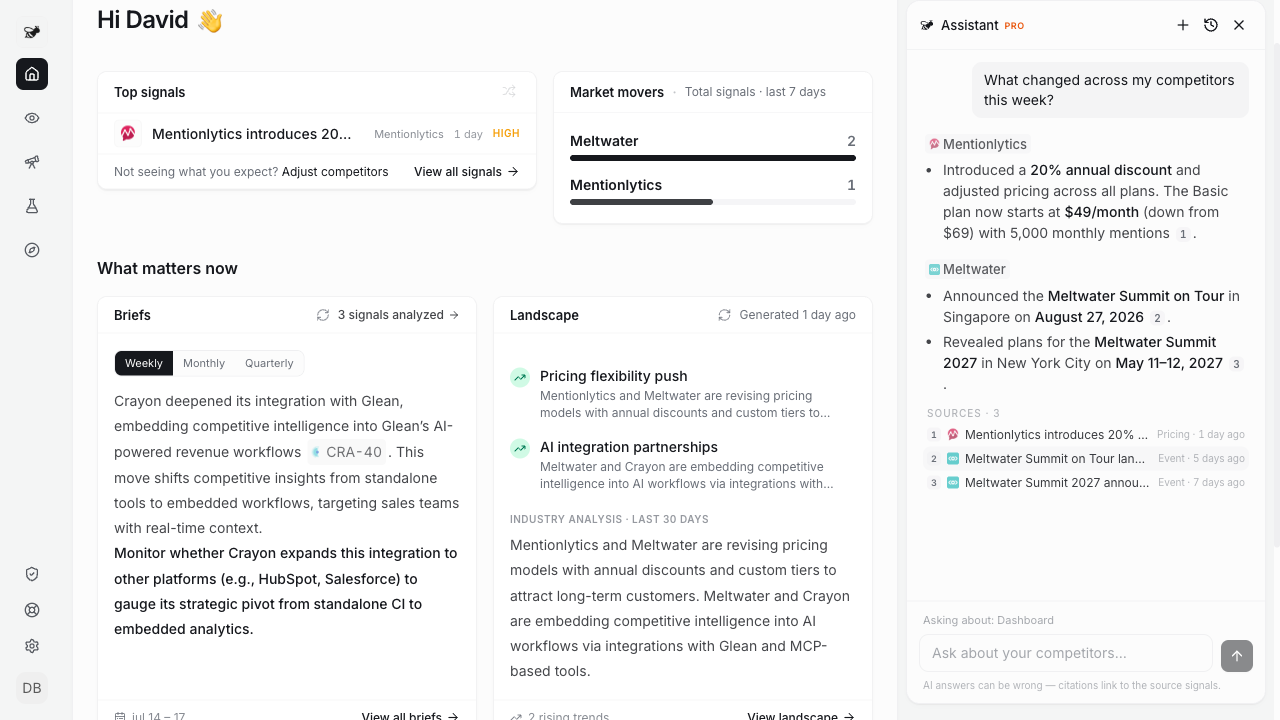The width and height of the screenshot is (1280, 720).
Task: Open the megaphone sidebar icon
Action: [32, 162]
